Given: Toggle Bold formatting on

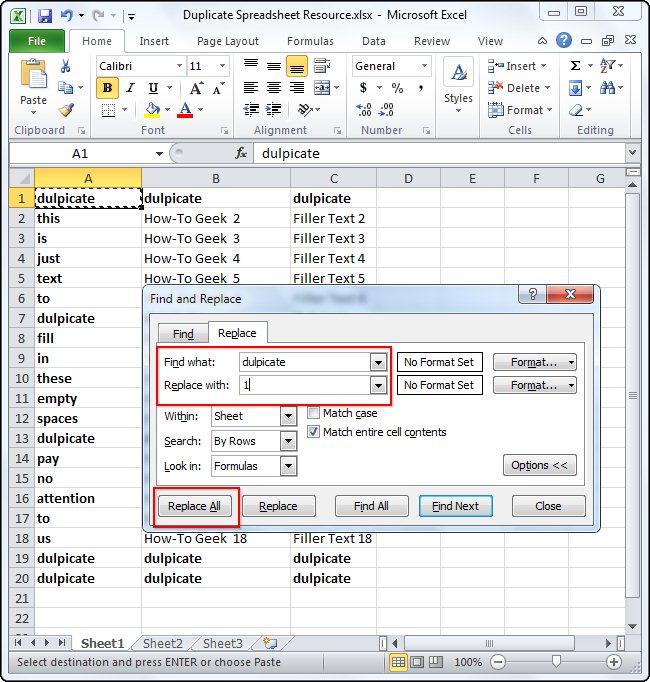Looking at the screenshot, I should tap(107, 88).
